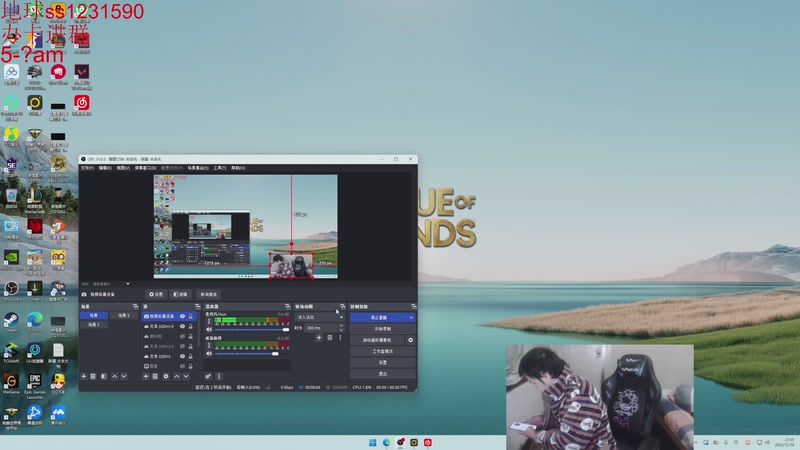Select 场景 2 in scene list
This screenshot has width=800, height=450.
[x=94, y=324]
